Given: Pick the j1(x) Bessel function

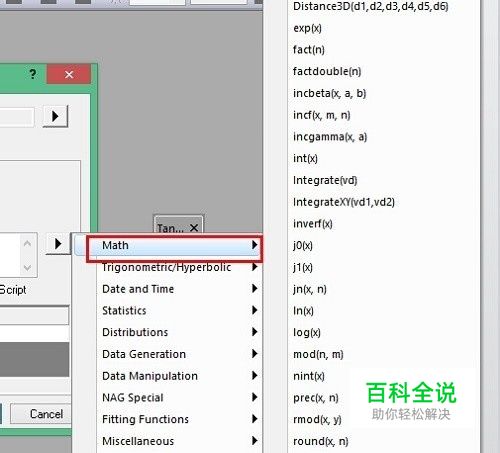Looking at the screenshot, I should tap(303, 267).
